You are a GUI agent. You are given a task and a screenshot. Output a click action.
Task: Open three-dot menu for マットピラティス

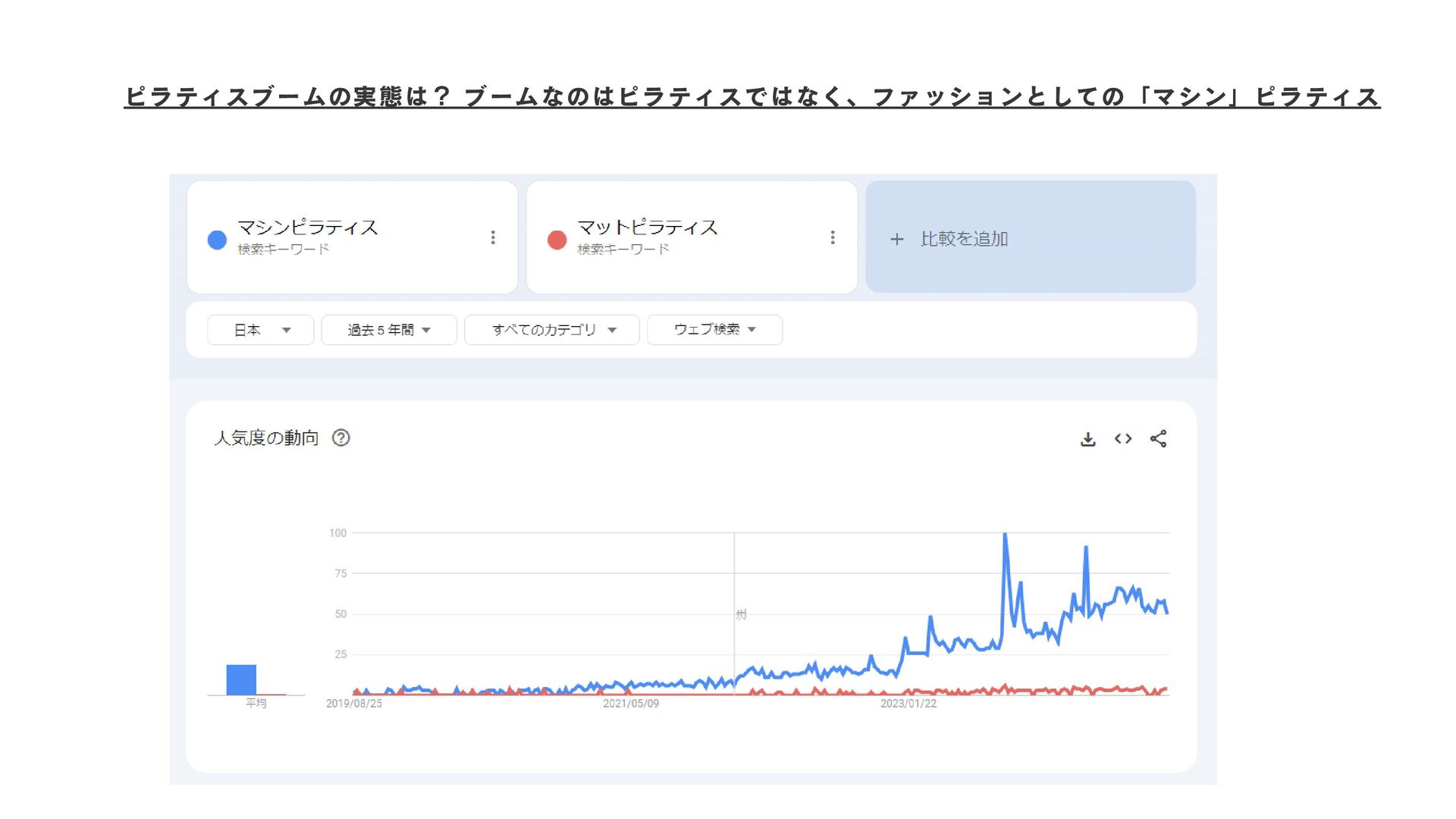click(833, 237)
